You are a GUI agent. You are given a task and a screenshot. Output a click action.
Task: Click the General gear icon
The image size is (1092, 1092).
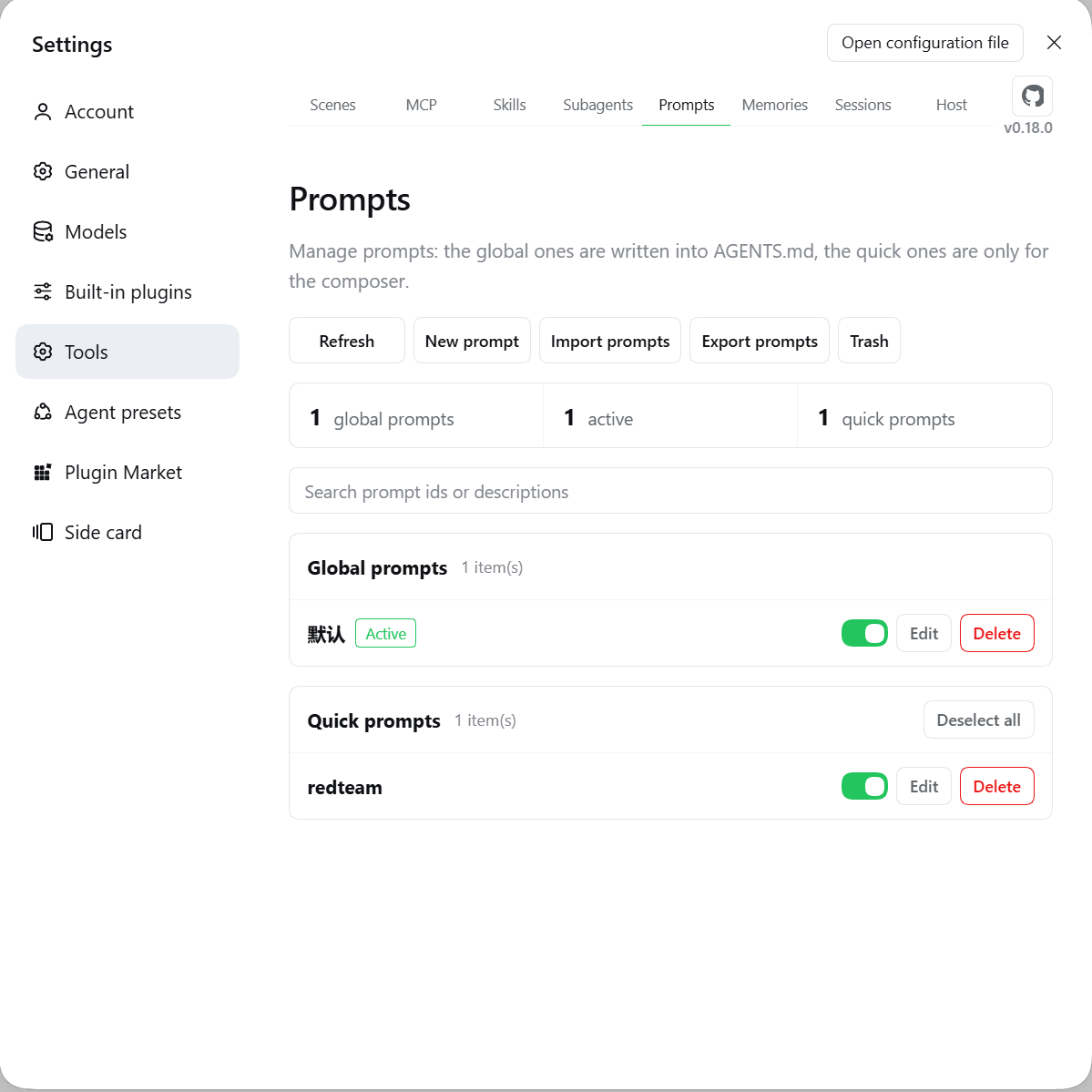pyautogui.click(x=43, y=171)
